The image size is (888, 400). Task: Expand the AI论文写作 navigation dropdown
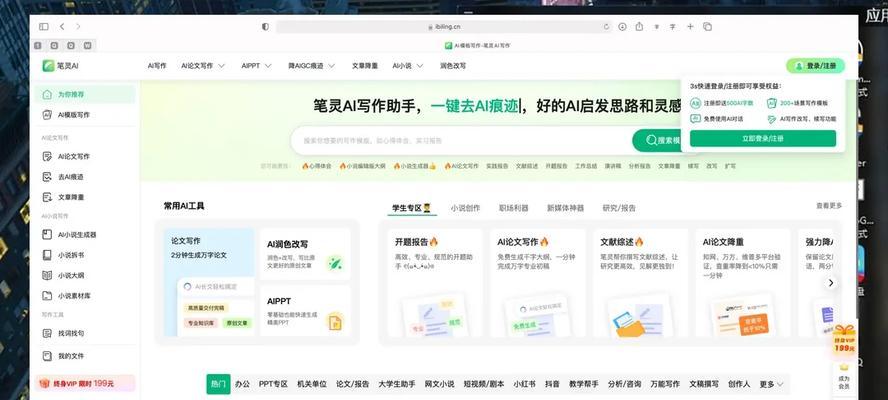(x=203, y=66)
